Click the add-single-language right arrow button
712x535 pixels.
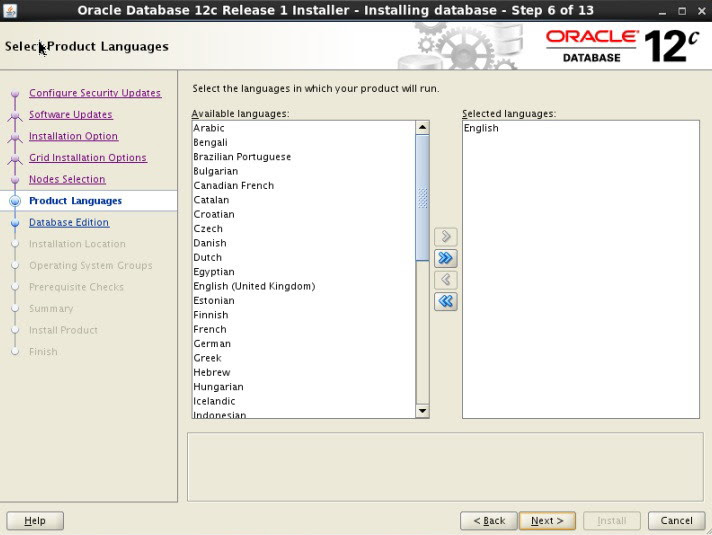445,237
